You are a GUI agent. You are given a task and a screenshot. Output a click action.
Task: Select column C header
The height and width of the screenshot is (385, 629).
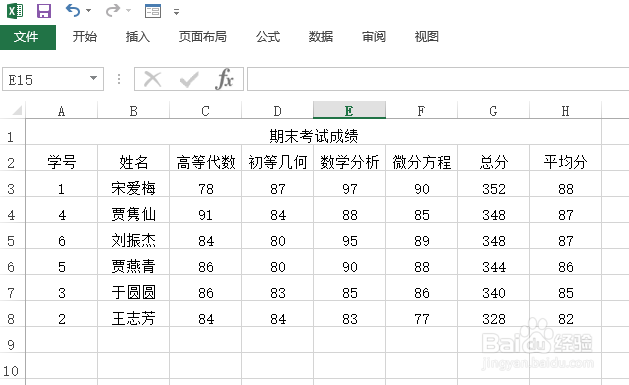point(205,111)
